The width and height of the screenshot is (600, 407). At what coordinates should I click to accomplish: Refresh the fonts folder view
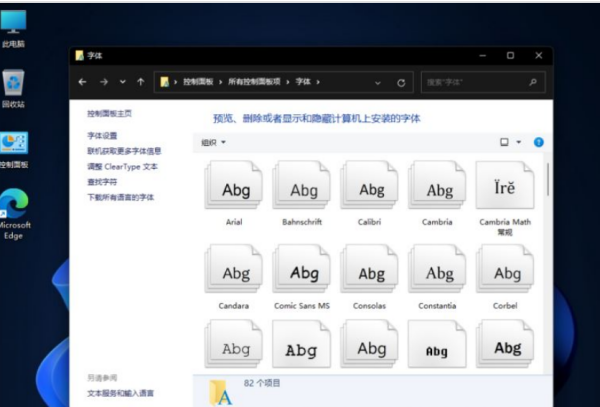pyautogui.click(x=401, y=82)
